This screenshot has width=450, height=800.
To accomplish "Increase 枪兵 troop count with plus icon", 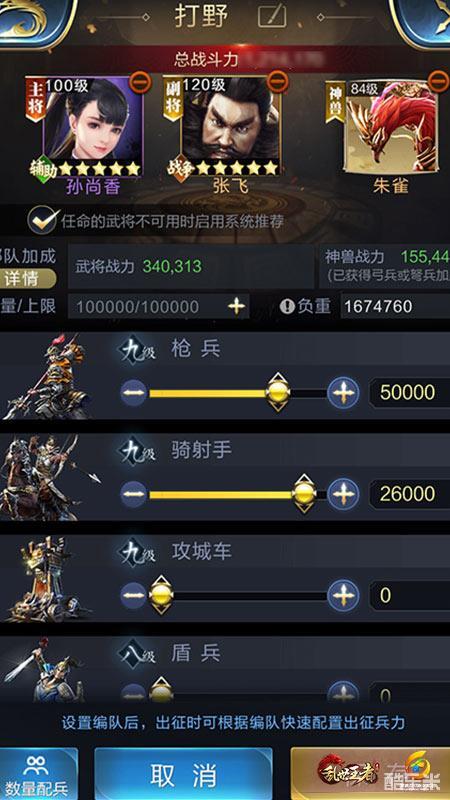I will 343,393.
